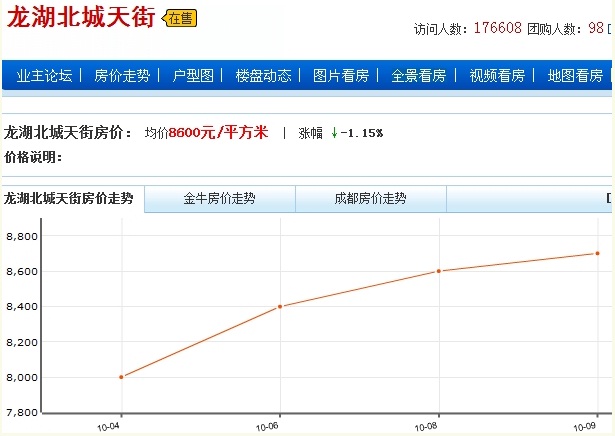Go to 户型图 in the navigation bar

click(193, 75)
